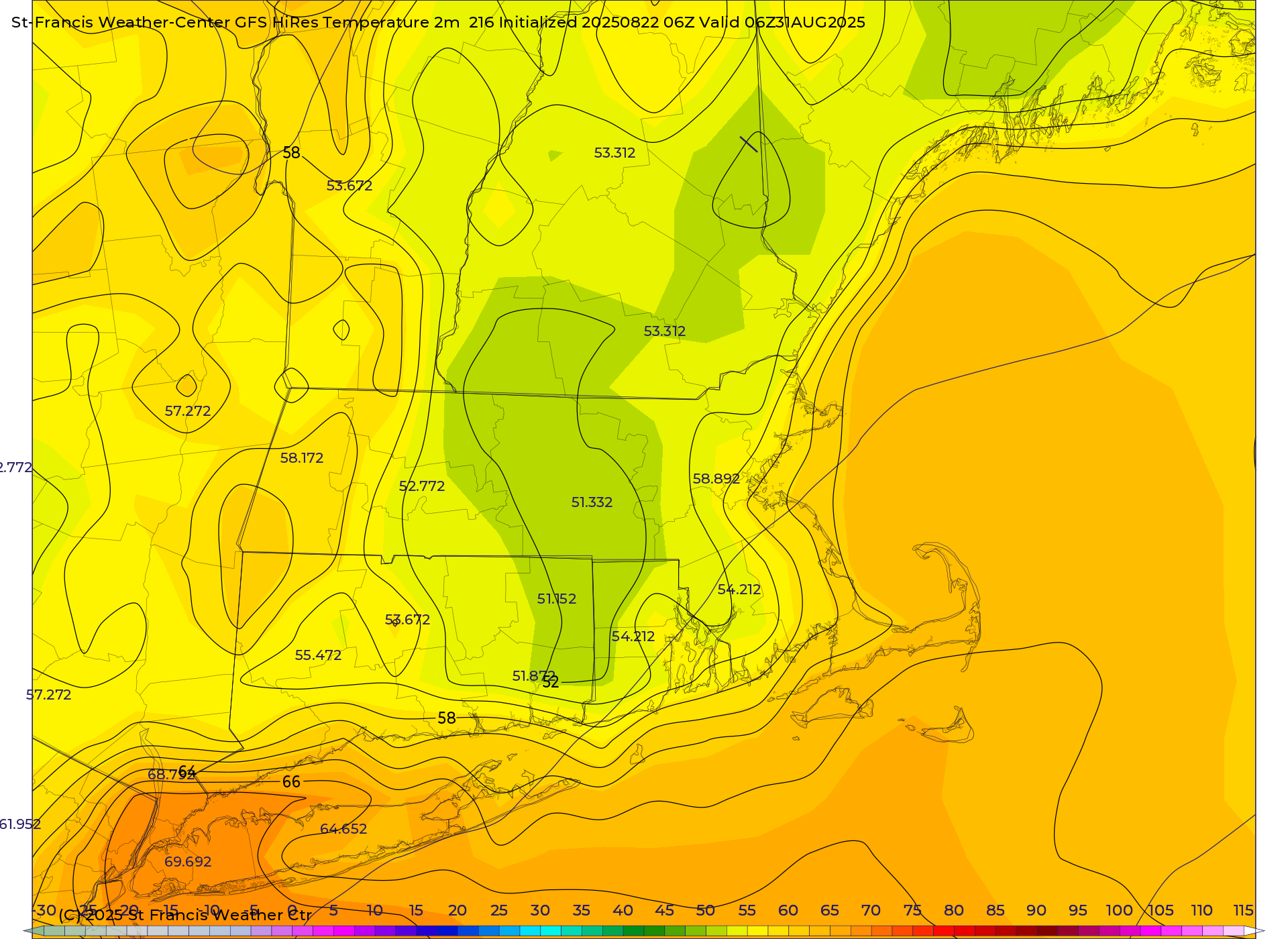
Task: Click the map title 'St-Francis Weather-Center GFS HiRes Temperature 2m'
Action: tap(235, 22)
